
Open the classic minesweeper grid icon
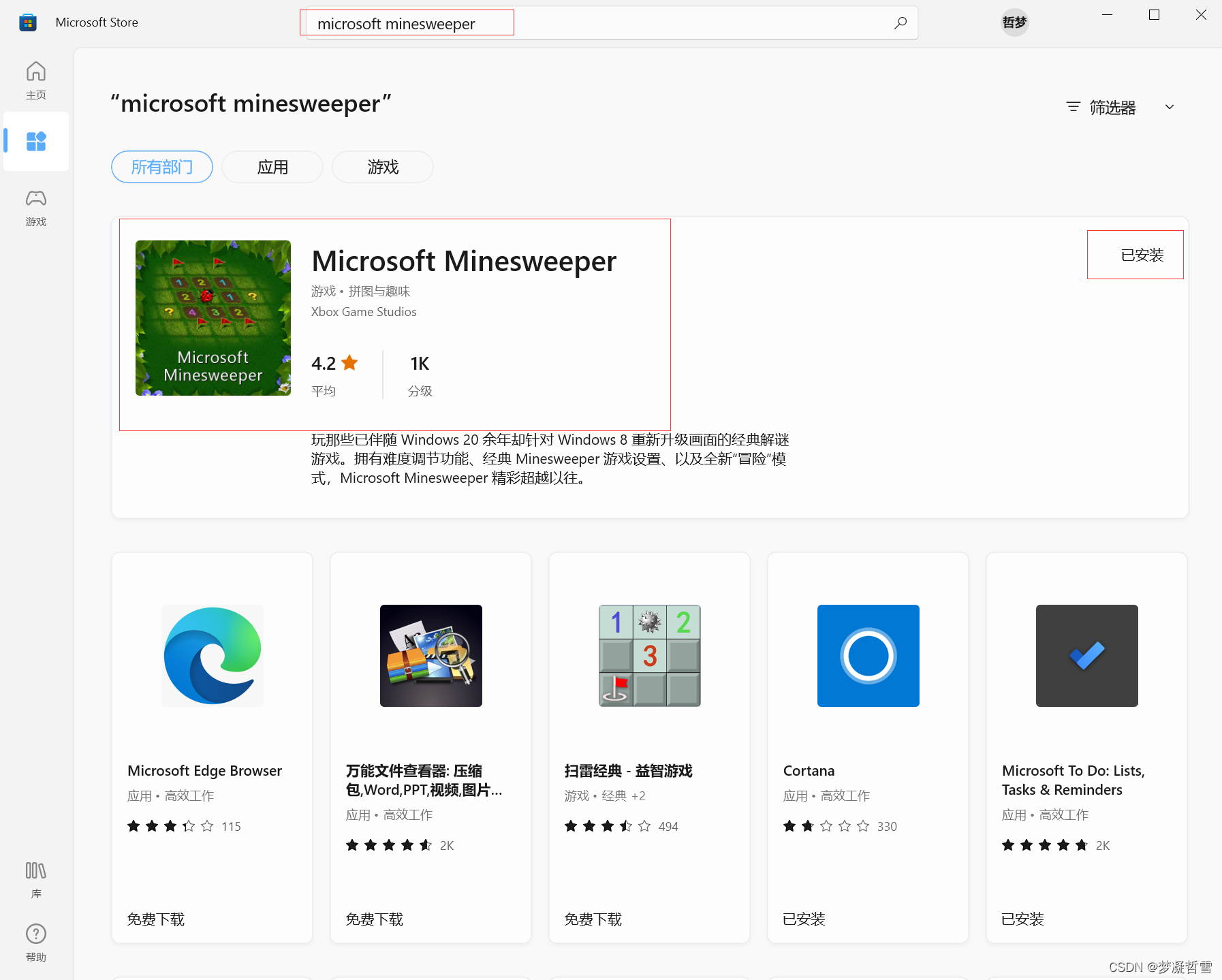650,656
